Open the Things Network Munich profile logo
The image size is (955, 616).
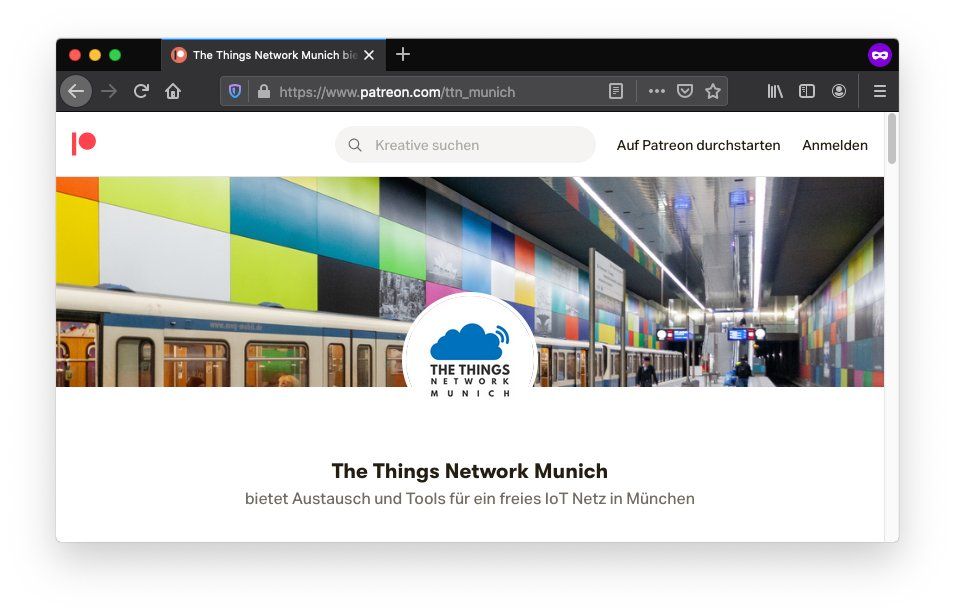pyautogui.click(x=470, y=359)
